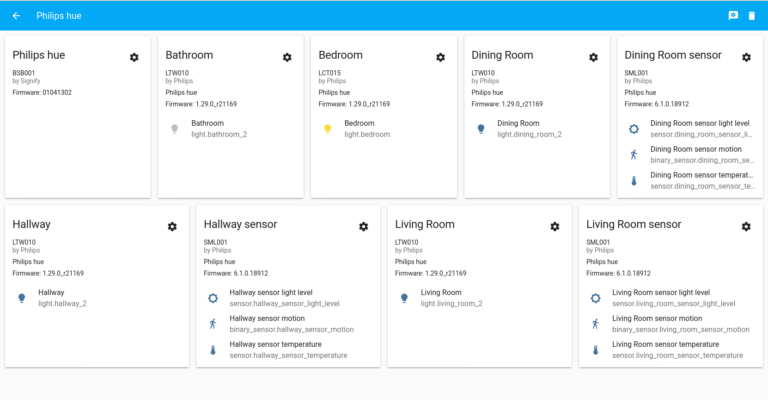The image size is (768, 400).
Task: Open settings gear on Bedroom card
Action: 440,57
